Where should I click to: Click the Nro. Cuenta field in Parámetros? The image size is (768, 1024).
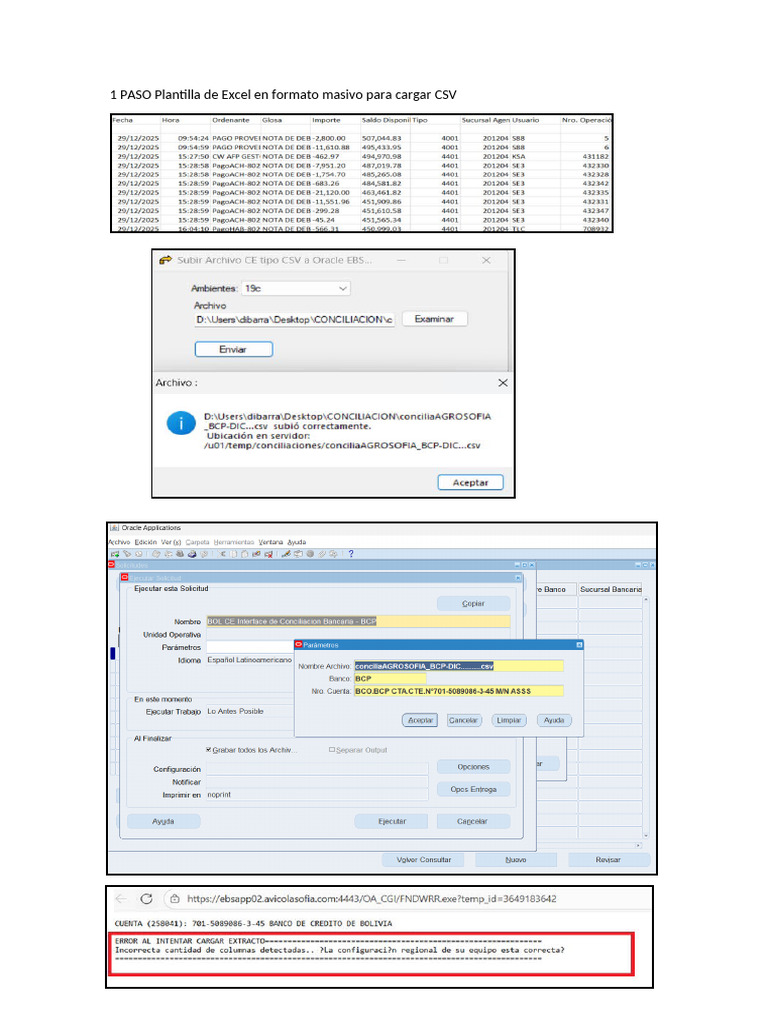[x=458, y=691]
